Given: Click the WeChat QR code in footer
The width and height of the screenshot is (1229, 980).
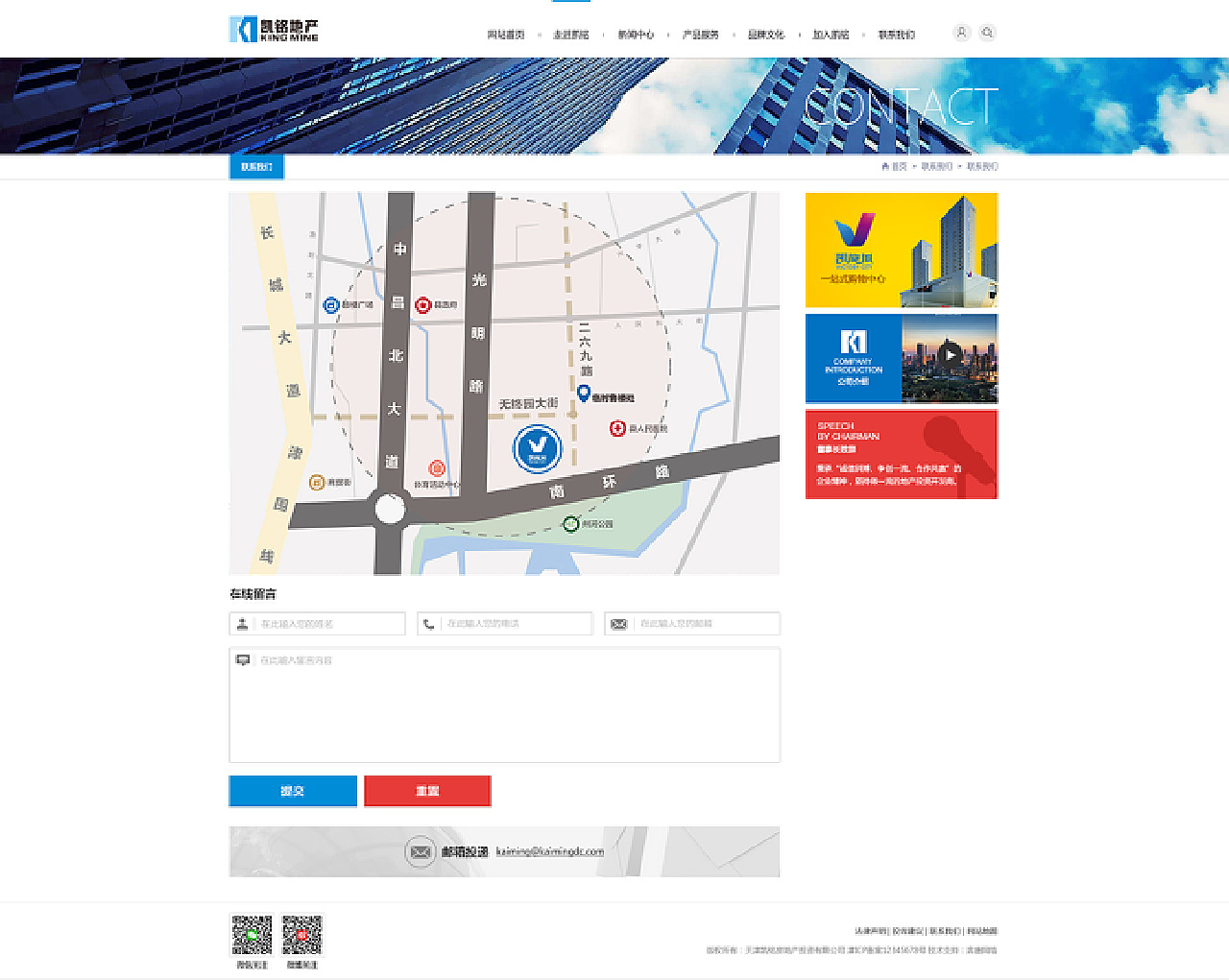Looking at the screenshot, I should tap(252, 935).
